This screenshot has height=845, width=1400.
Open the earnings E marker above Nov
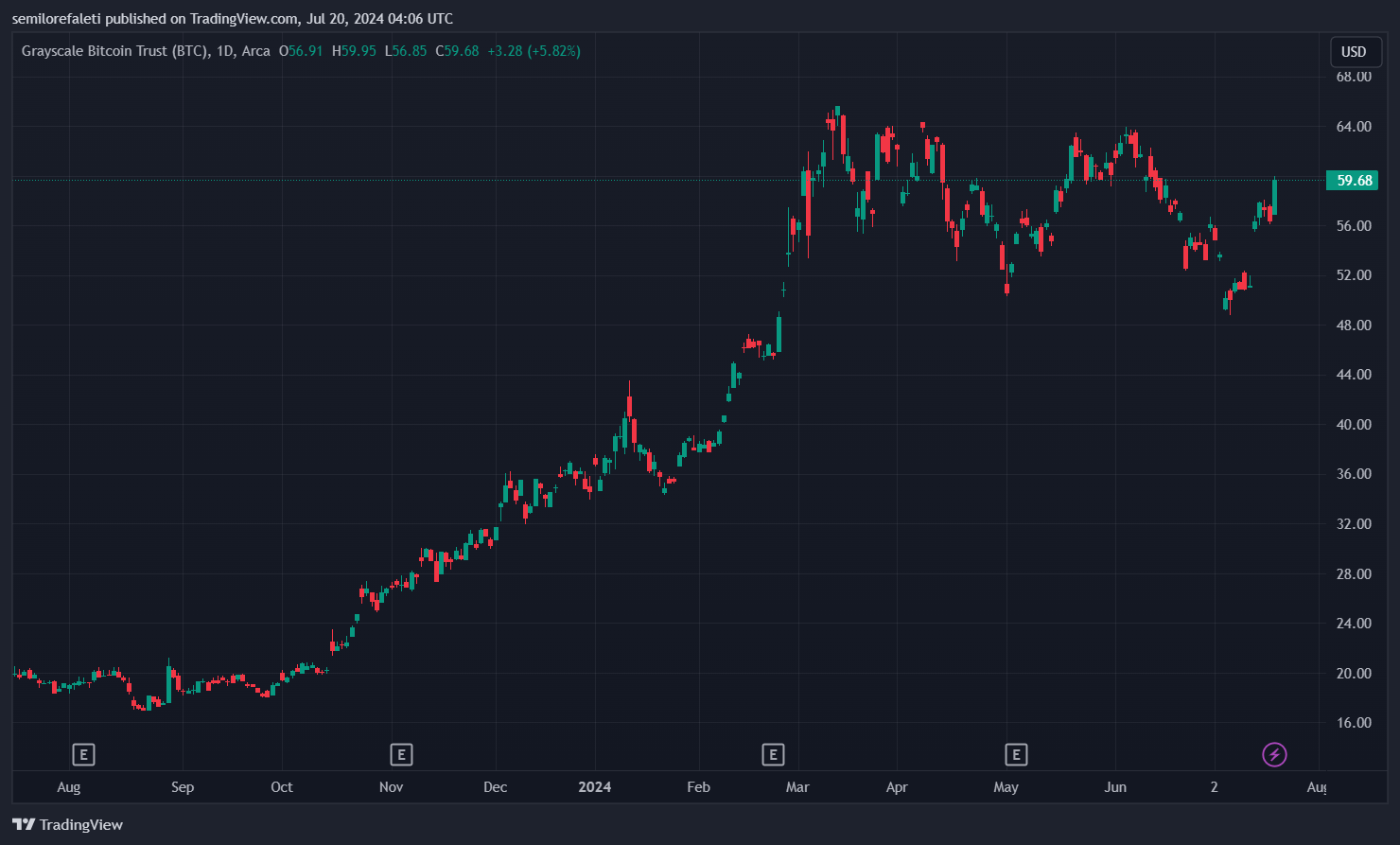[401, 754]
